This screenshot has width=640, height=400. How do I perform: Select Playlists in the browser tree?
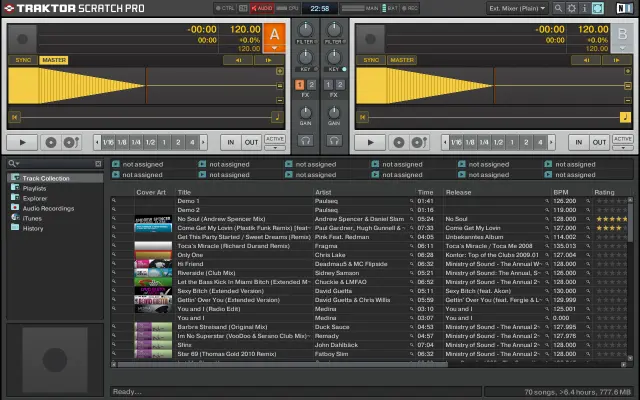pyautogui.click(x=35, y=188)
